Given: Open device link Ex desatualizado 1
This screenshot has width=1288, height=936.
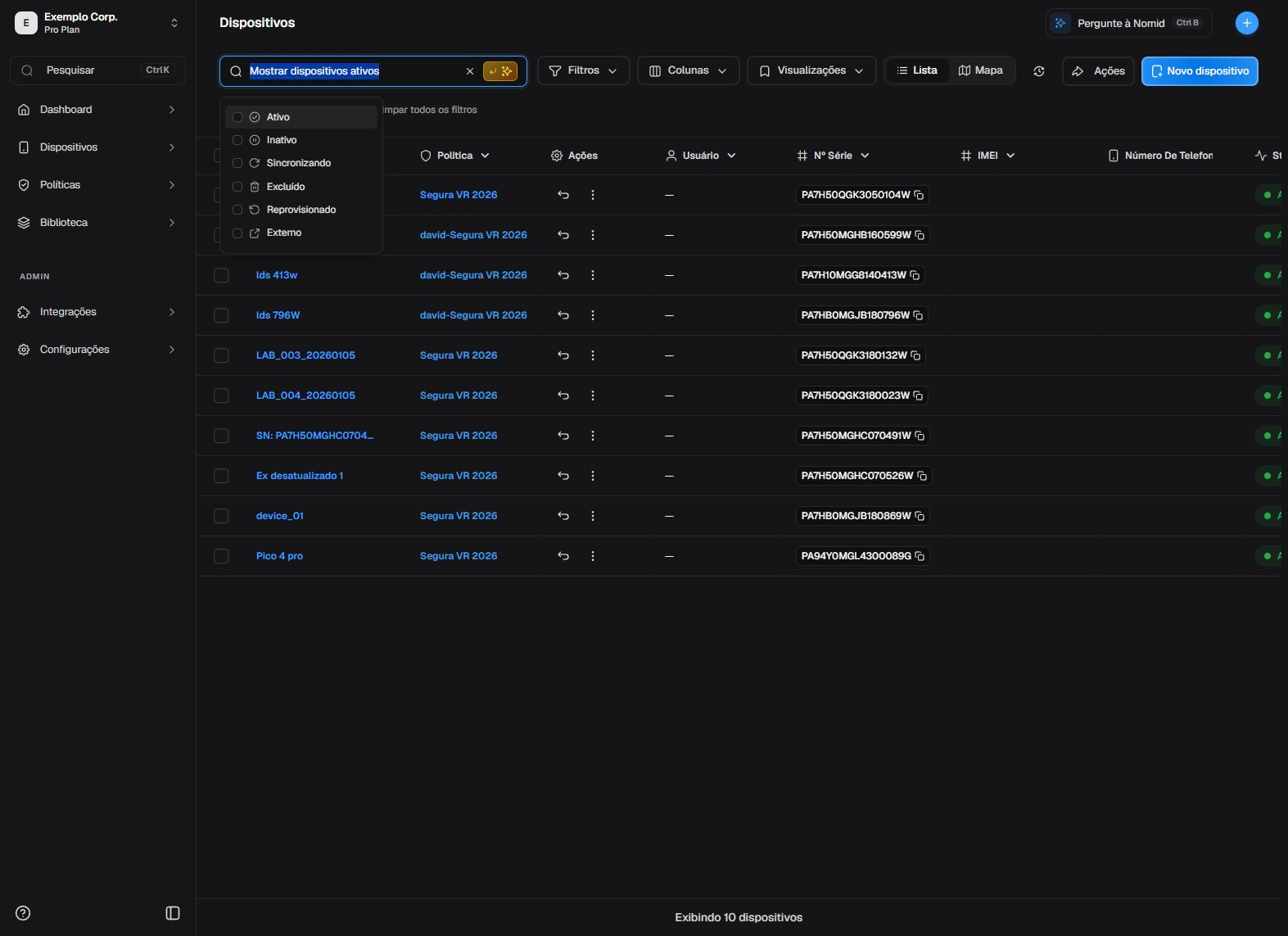Looking at the screenshot, I should click(x=300, y=476).
